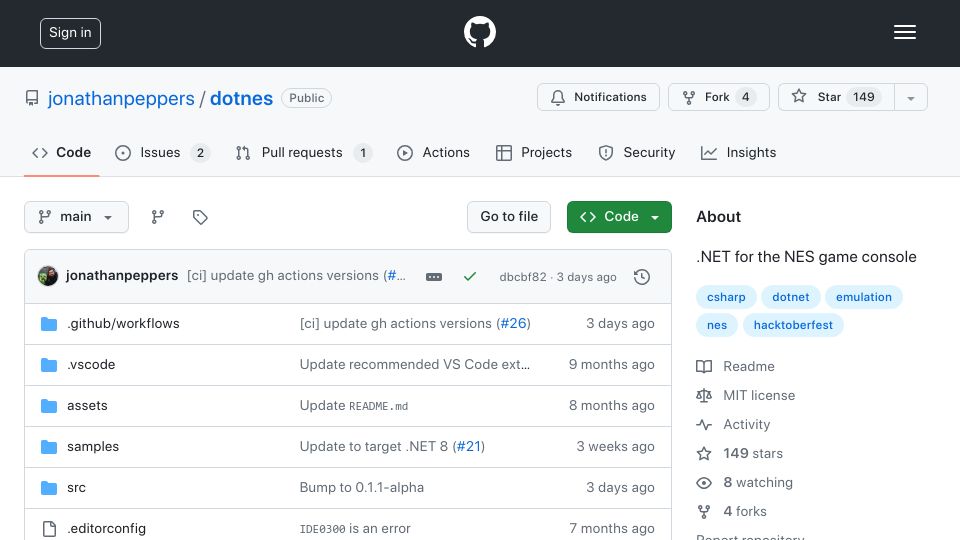This screenshot has height=540, width=960.
Task: View tags via the tag icon
Action: [200, 217]
